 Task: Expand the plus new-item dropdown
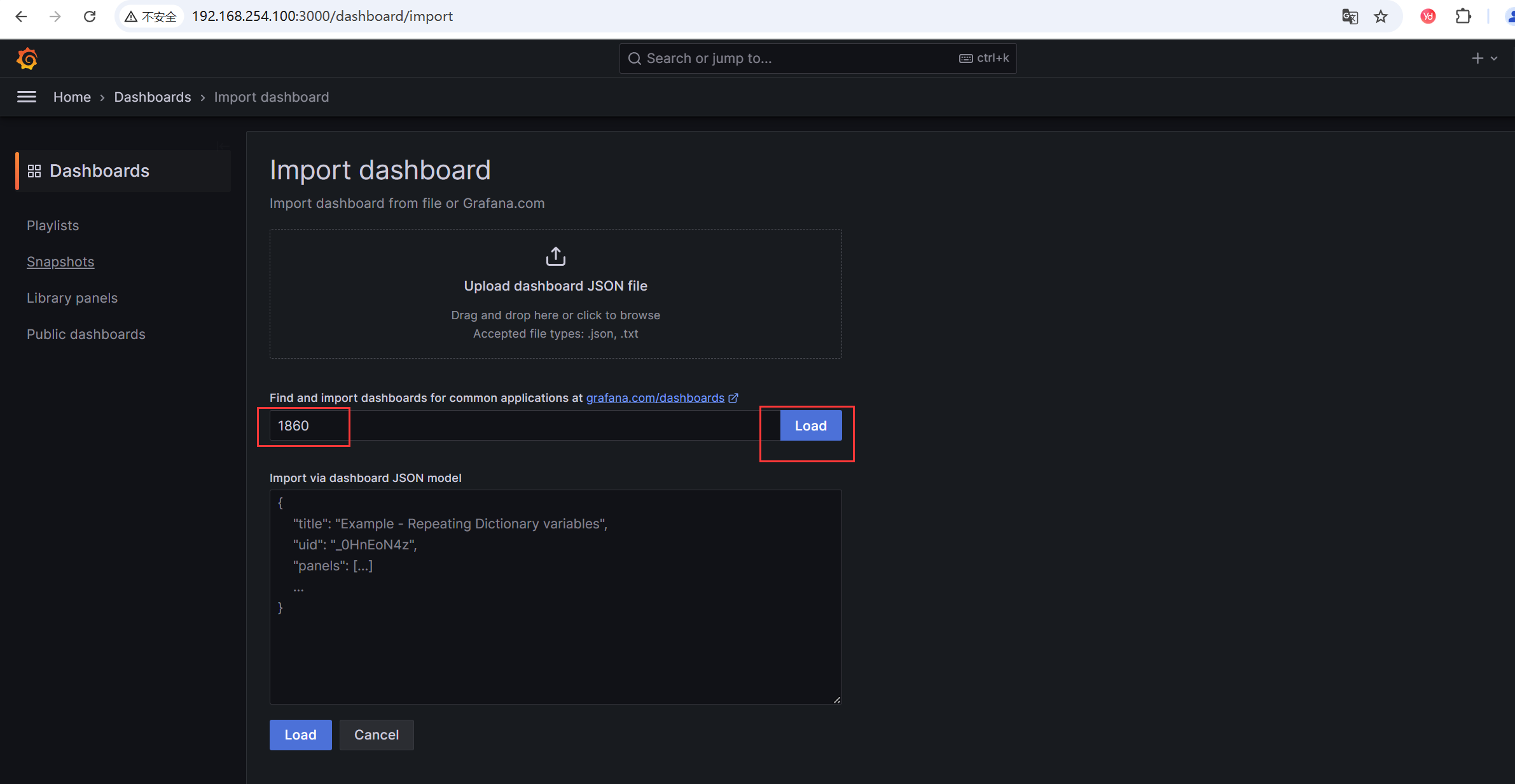pyautogui.click(x=1484, y=58)
